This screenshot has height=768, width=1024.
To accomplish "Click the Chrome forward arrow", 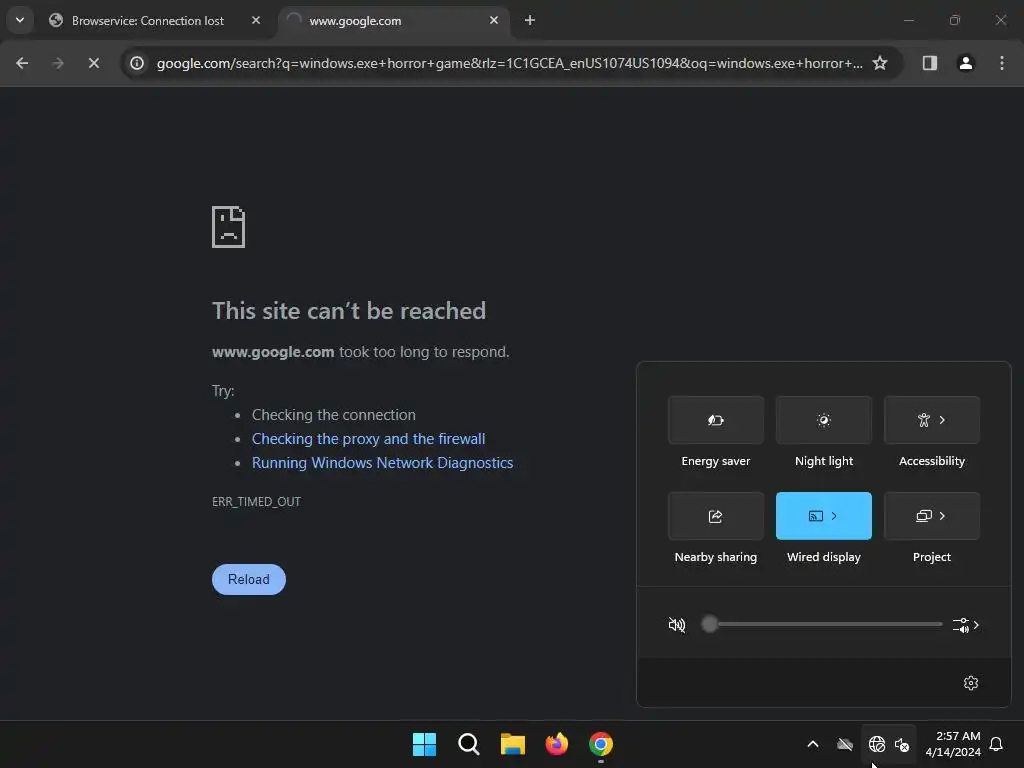I will pyautogui.click(x=58, y=63).
